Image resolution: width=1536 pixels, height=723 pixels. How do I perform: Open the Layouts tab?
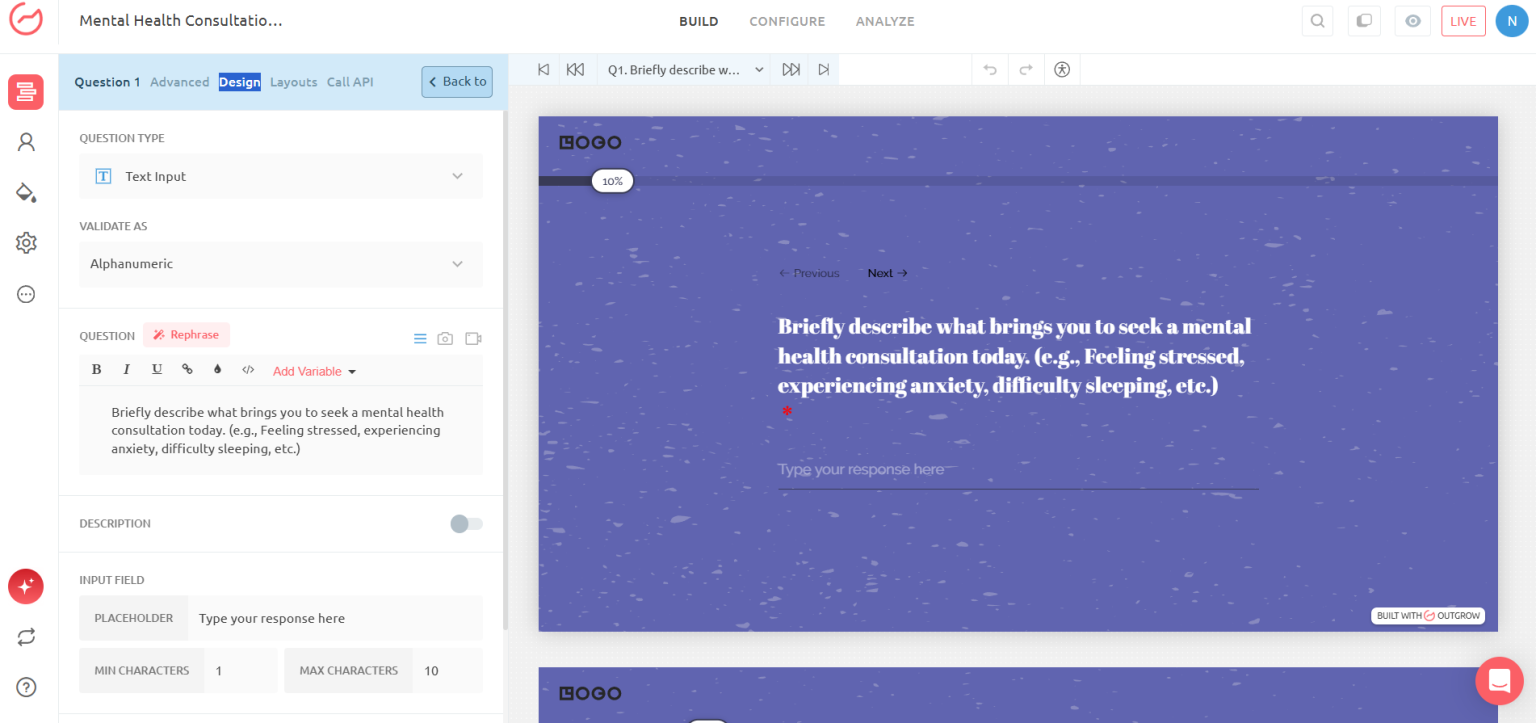(x=293, y=82)
